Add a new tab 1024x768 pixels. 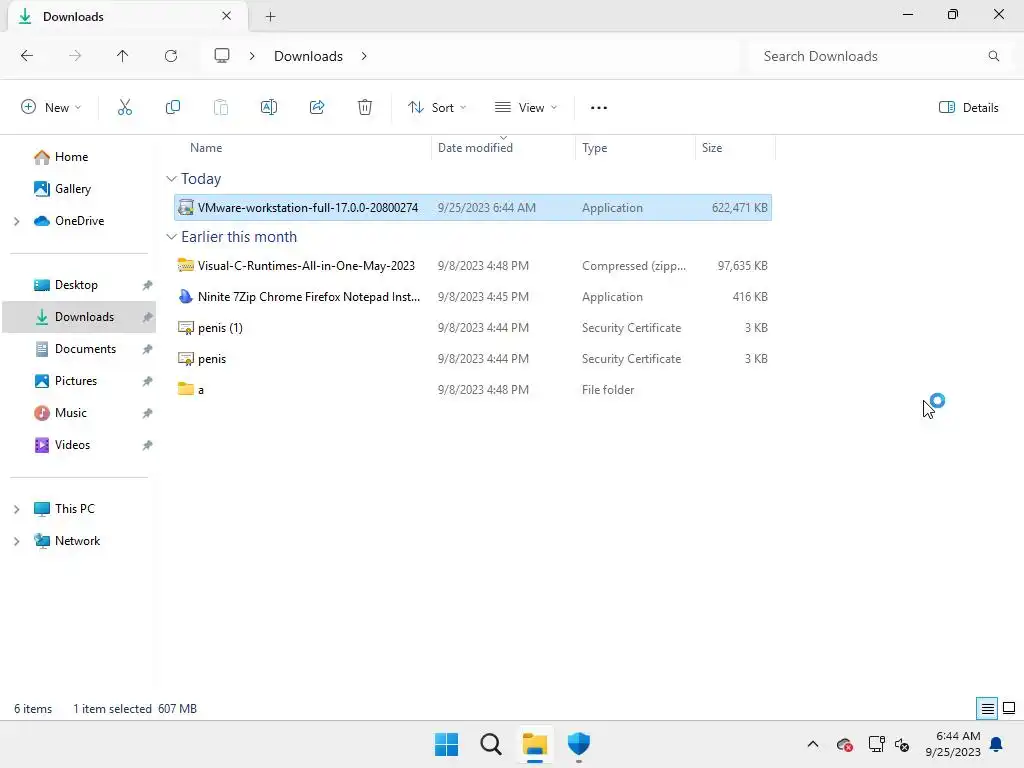[270, 16]
